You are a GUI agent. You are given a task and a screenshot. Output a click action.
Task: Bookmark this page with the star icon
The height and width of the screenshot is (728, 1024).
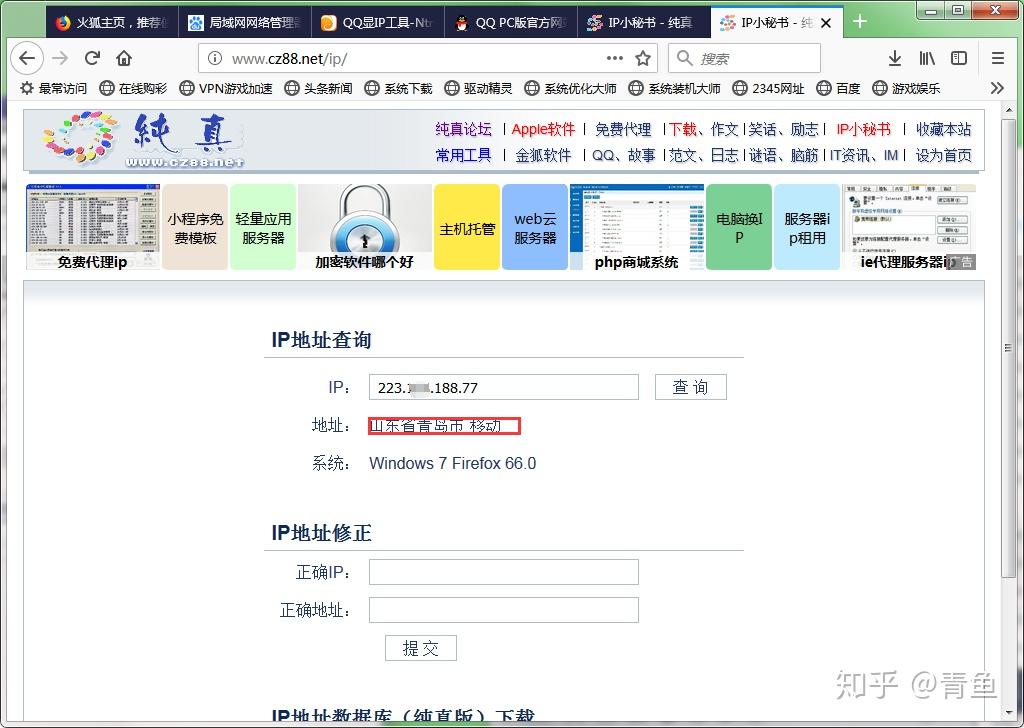(x=643, y=58)
